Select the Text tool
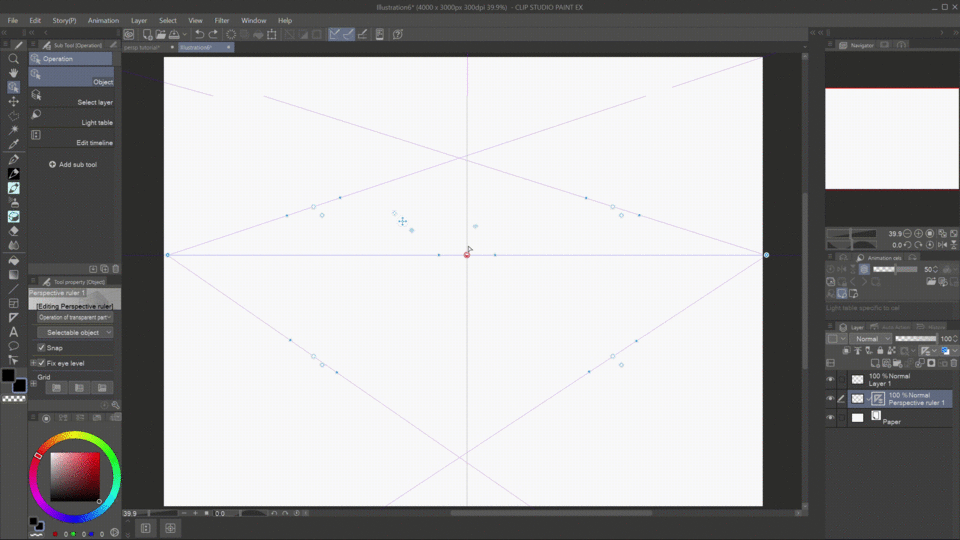This screenshot has height=540, width=960. [13, 332]
